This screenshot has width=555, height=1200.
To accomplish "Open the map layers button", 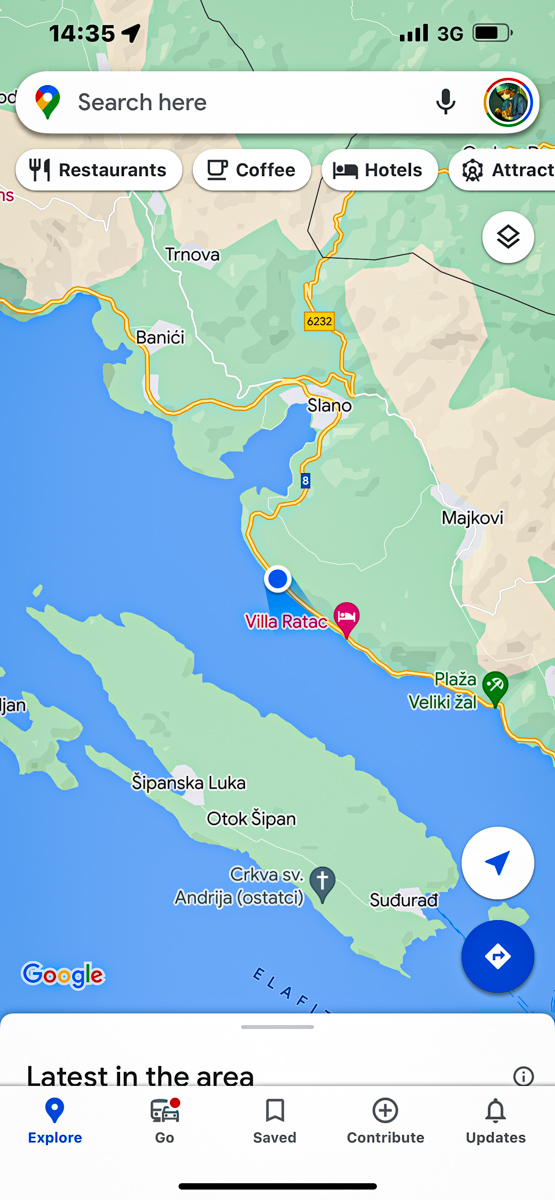I will [x=508, y=237].
